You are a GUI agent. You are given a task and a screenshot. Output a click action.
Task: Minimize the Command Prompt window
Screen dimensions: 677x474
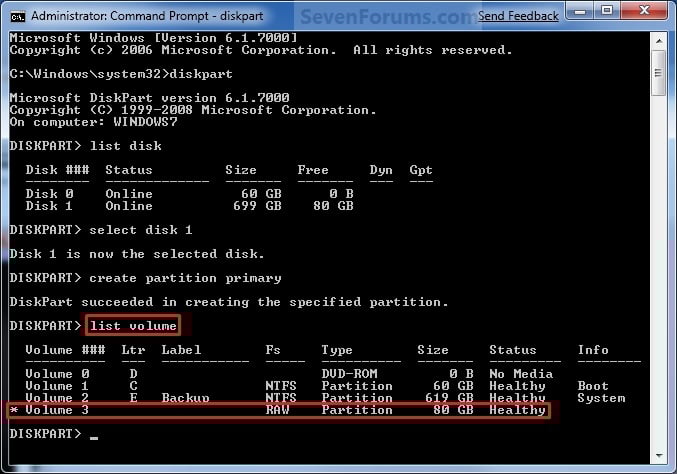(580, 11)
